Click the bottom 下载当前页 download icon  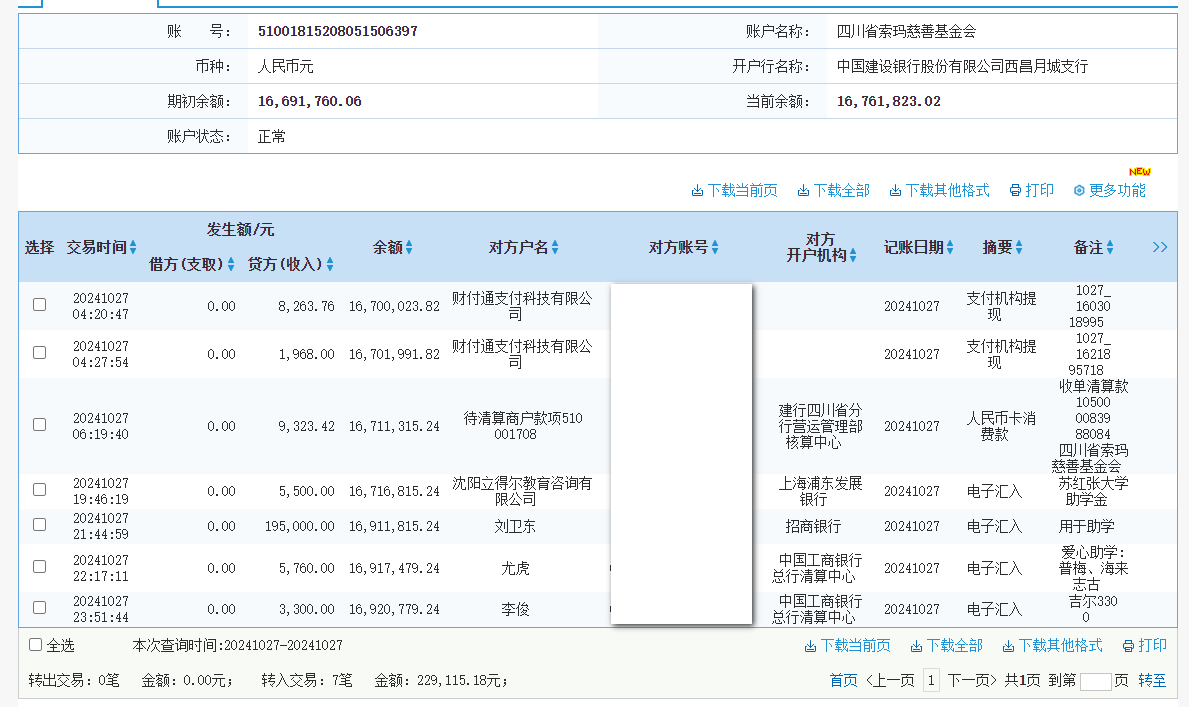click(x=812, y=645)
